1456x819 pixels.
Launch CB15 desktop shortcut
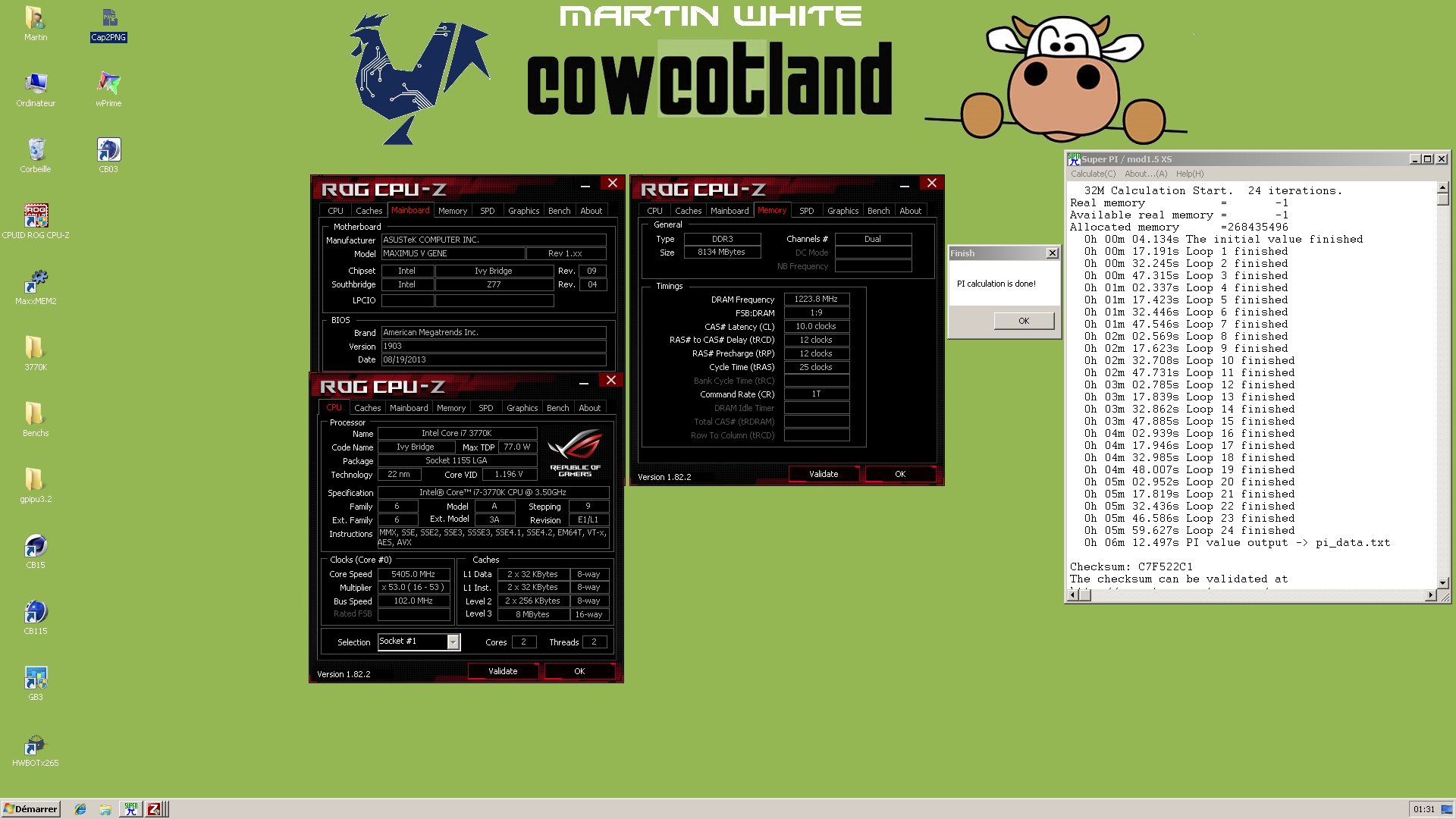click(x=36, y=551)
